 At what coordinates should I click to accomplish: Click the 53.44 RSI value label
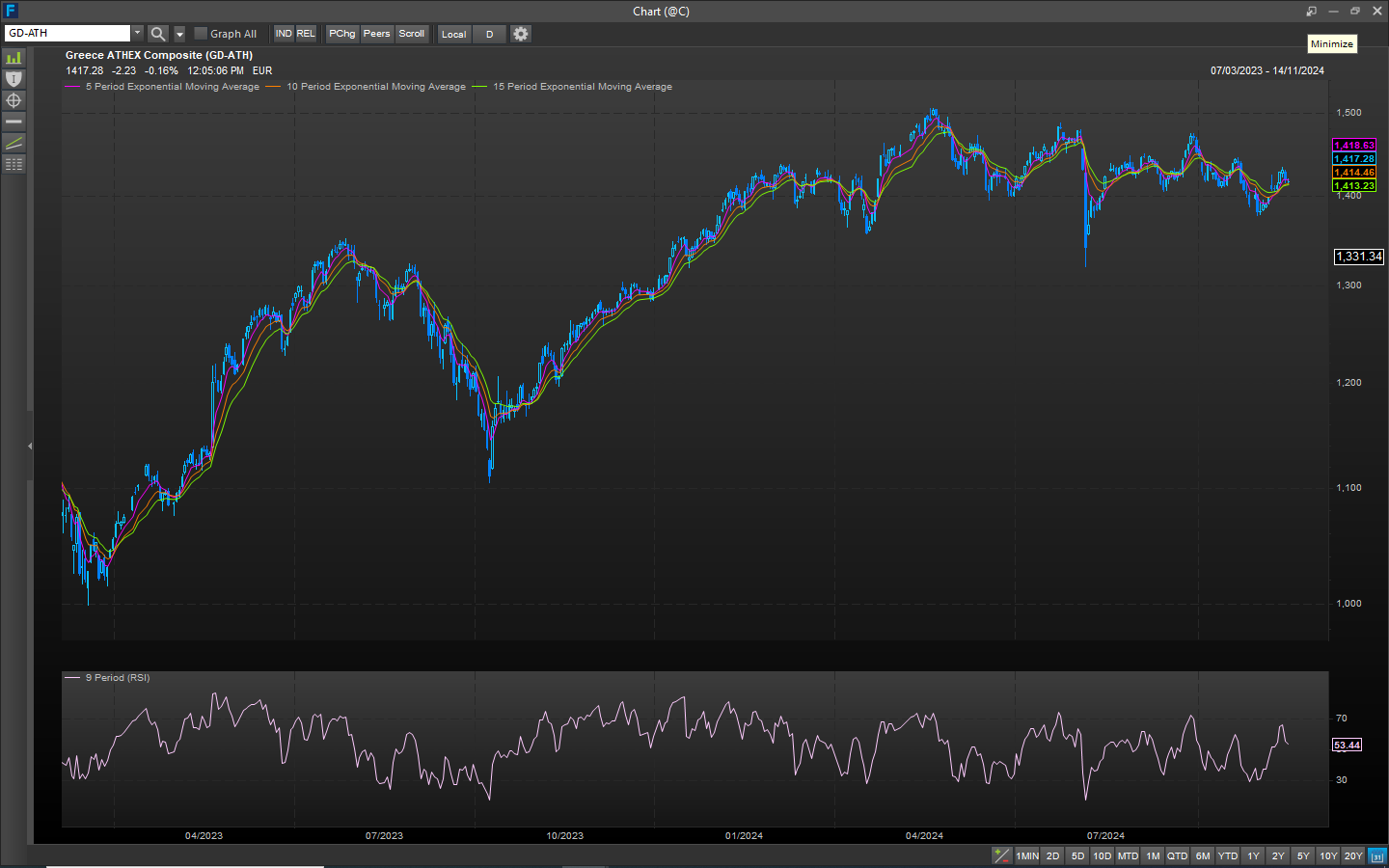pyautogui.click(x=1348, y=746)
